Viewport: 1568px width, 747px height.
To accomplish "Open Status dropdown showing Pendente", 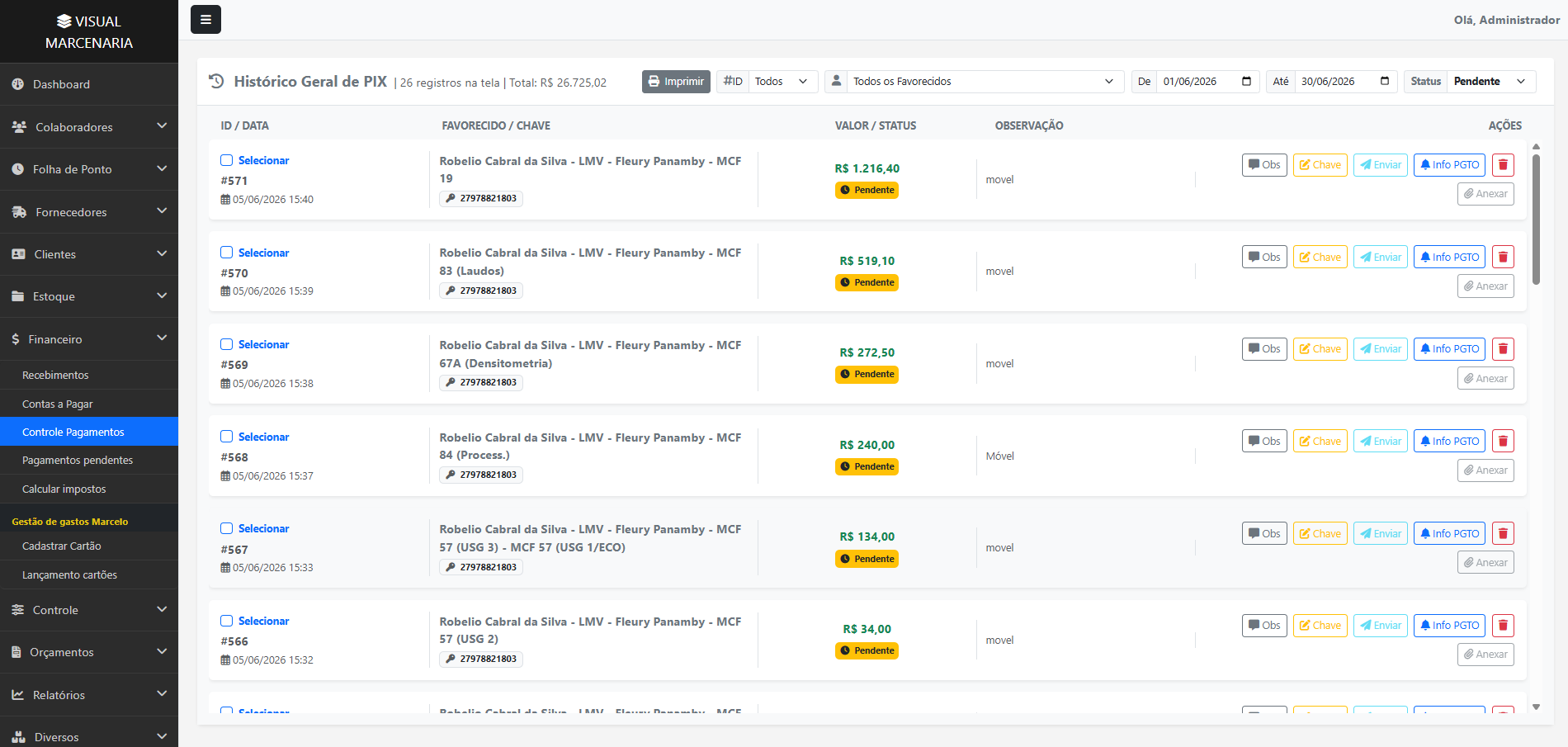I will coord(1491,81).
